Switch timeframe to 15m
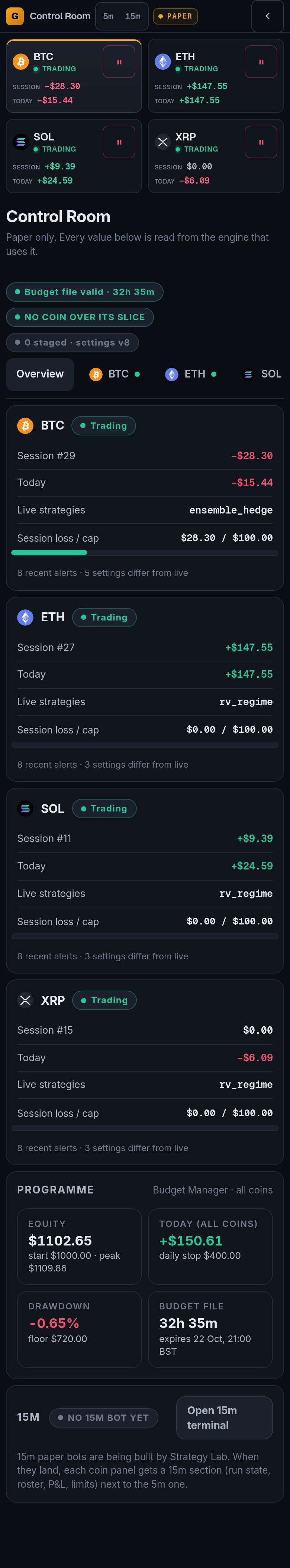This screenshot has height=1568, width=290. point(133,16)
